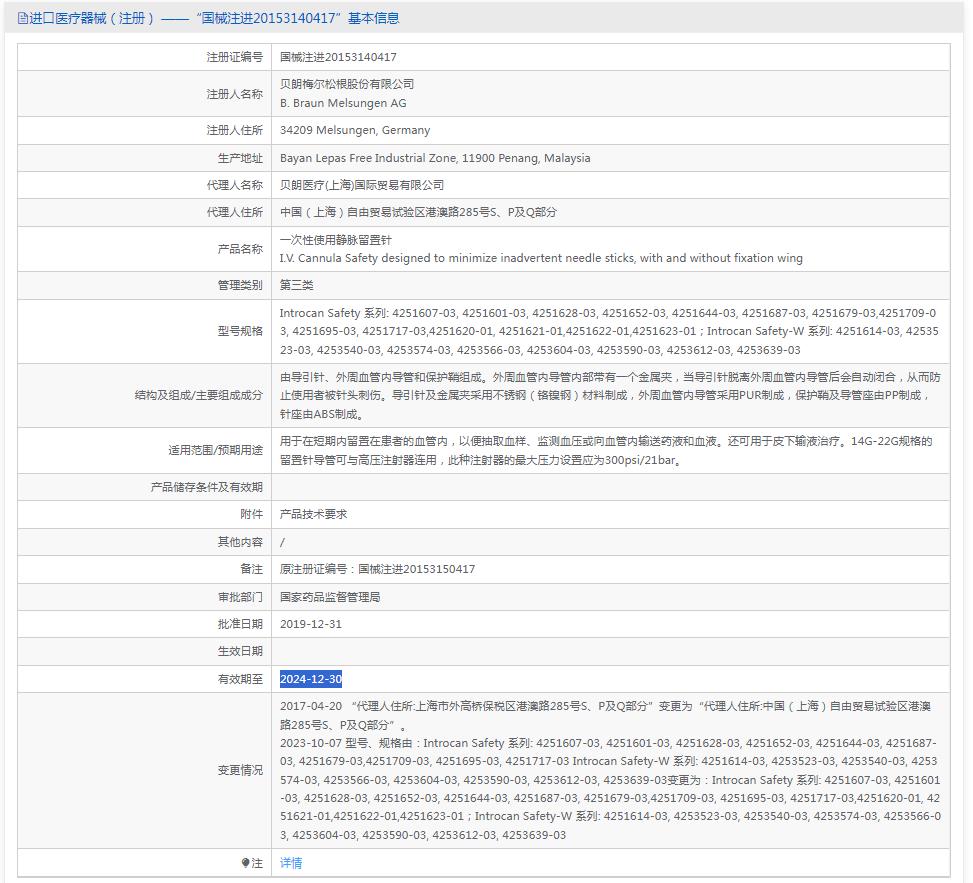Click 有效期至 row label
Screen dimensions: 973x883
click(240, 679)
